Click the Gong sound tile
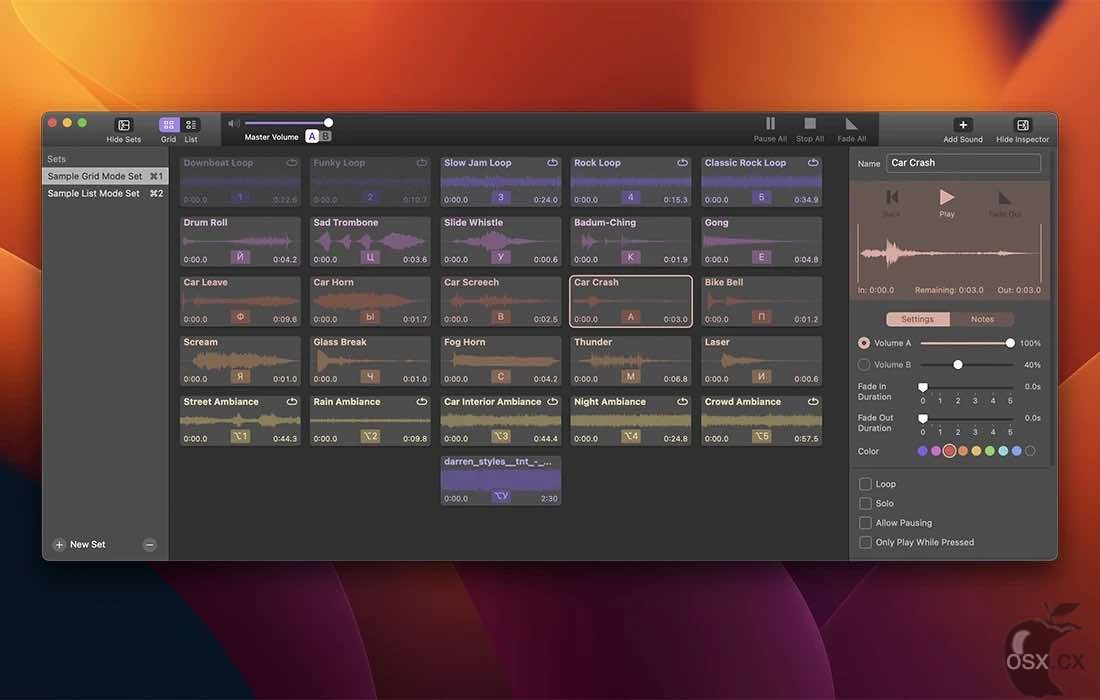Image resolution: width=1100 pixels, height=700 pixels. click(x=761, y=241)
